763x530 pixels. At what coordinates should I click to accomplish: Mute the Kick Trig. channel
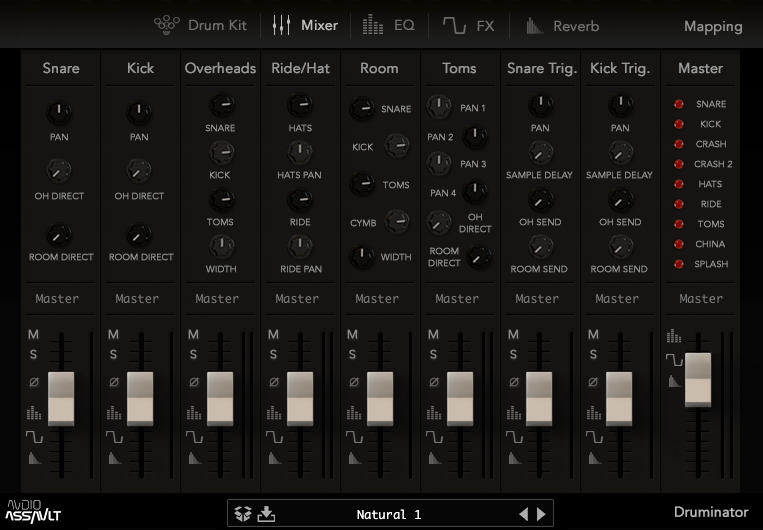tap(593, 334)
